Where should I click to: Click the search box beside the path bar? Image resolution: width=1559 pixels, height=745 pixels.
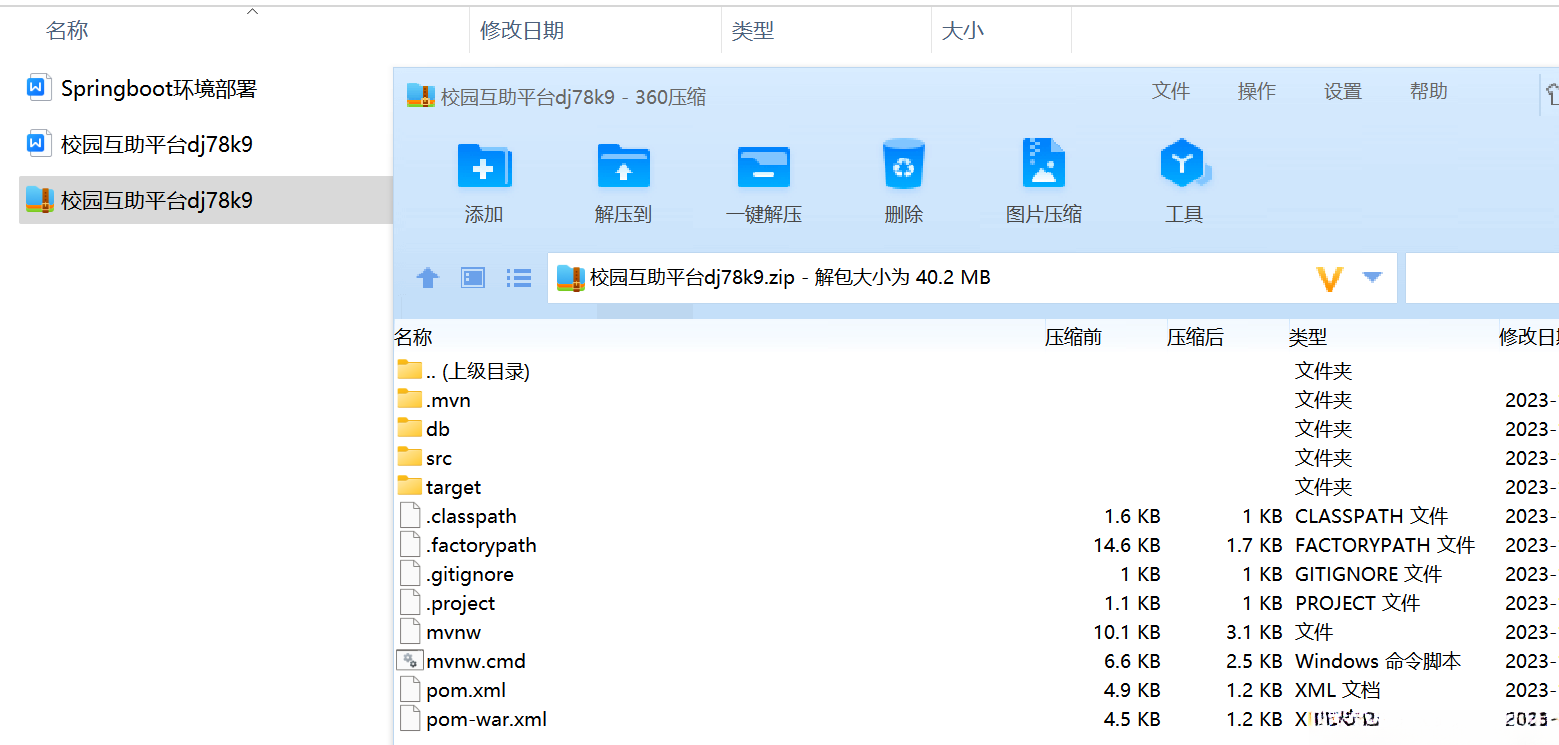[x=1482, y=277]
